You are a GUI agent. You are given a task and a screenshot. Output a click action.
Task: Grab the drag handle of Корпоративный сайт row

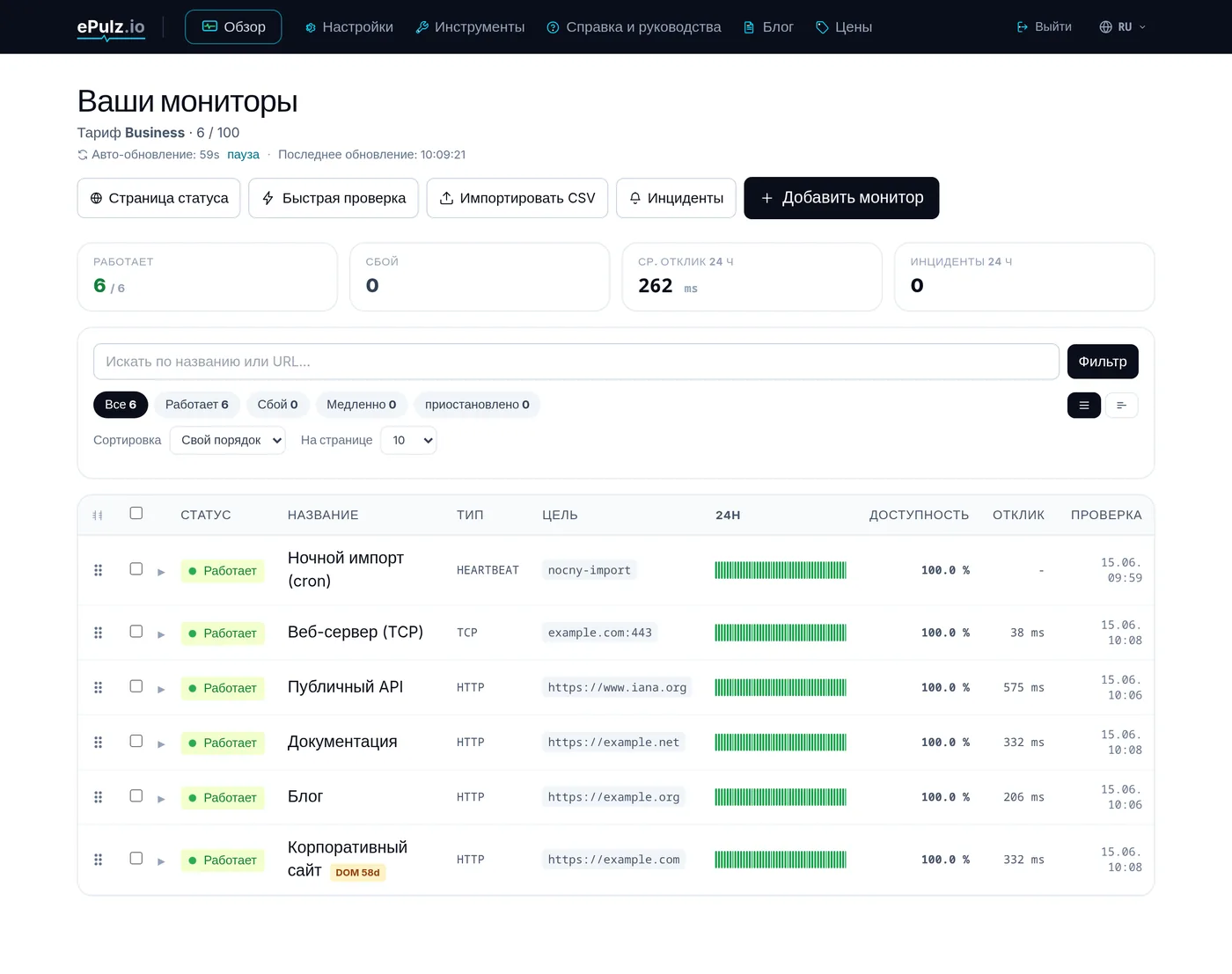(x=99, y=860)
